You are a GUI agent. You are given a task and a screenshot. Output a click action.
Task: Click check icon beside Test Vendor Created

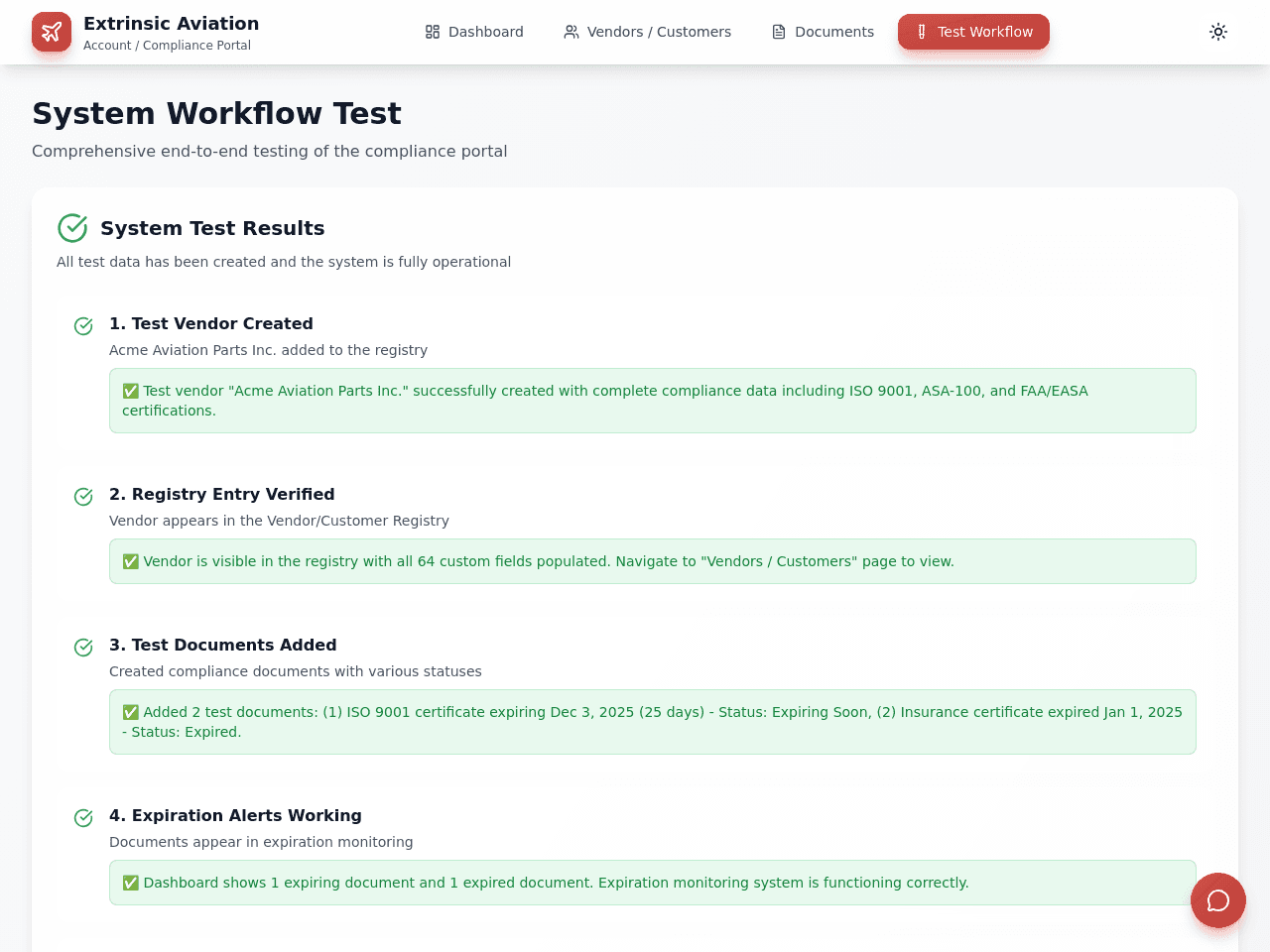coord(83,326)
